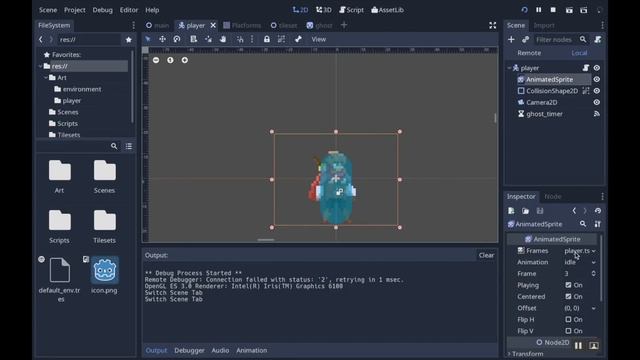Zoom out the viewport with minus icon
This screenshot has height=360, width=640.
[156, 60]
